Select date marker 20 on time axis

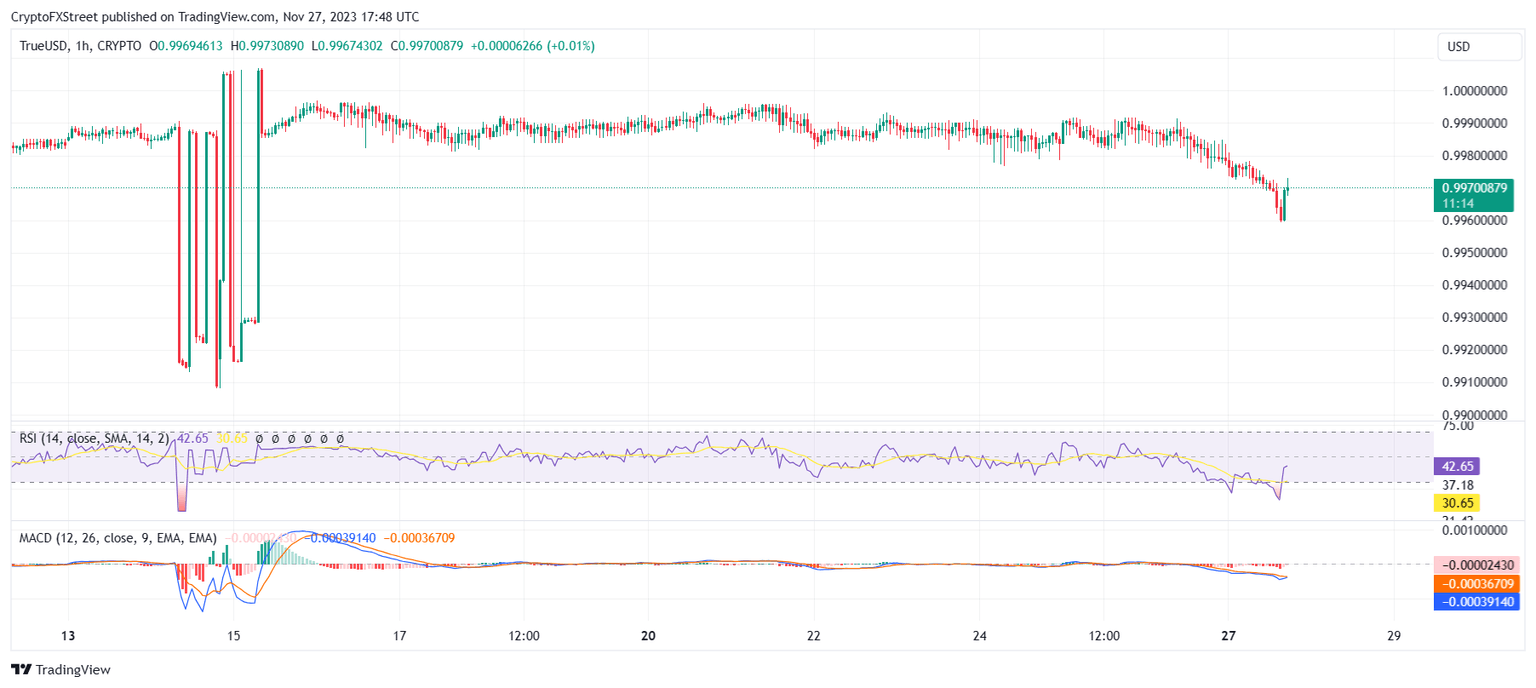[x=648, y=636]
